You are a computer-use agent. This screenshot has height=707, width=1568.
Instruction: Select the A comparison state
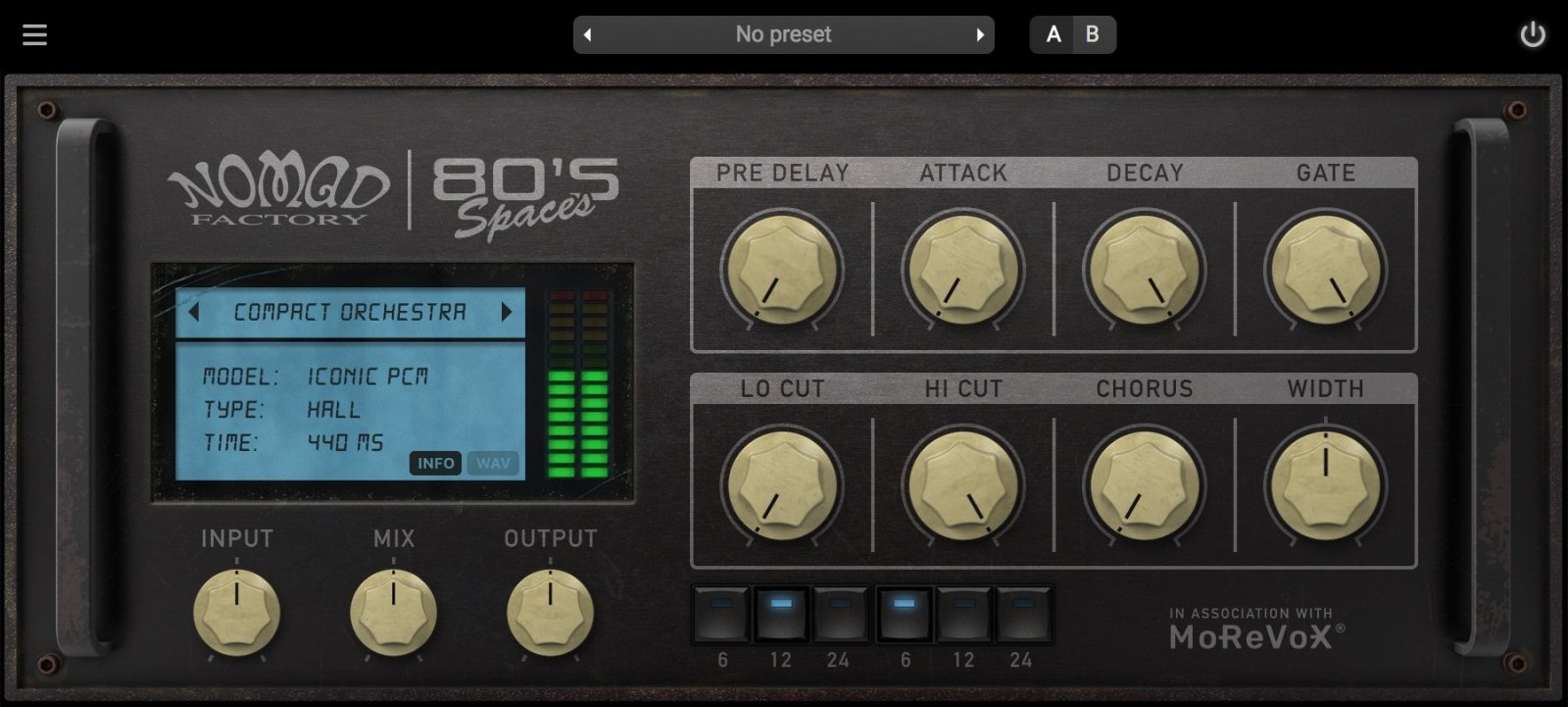1053,35
